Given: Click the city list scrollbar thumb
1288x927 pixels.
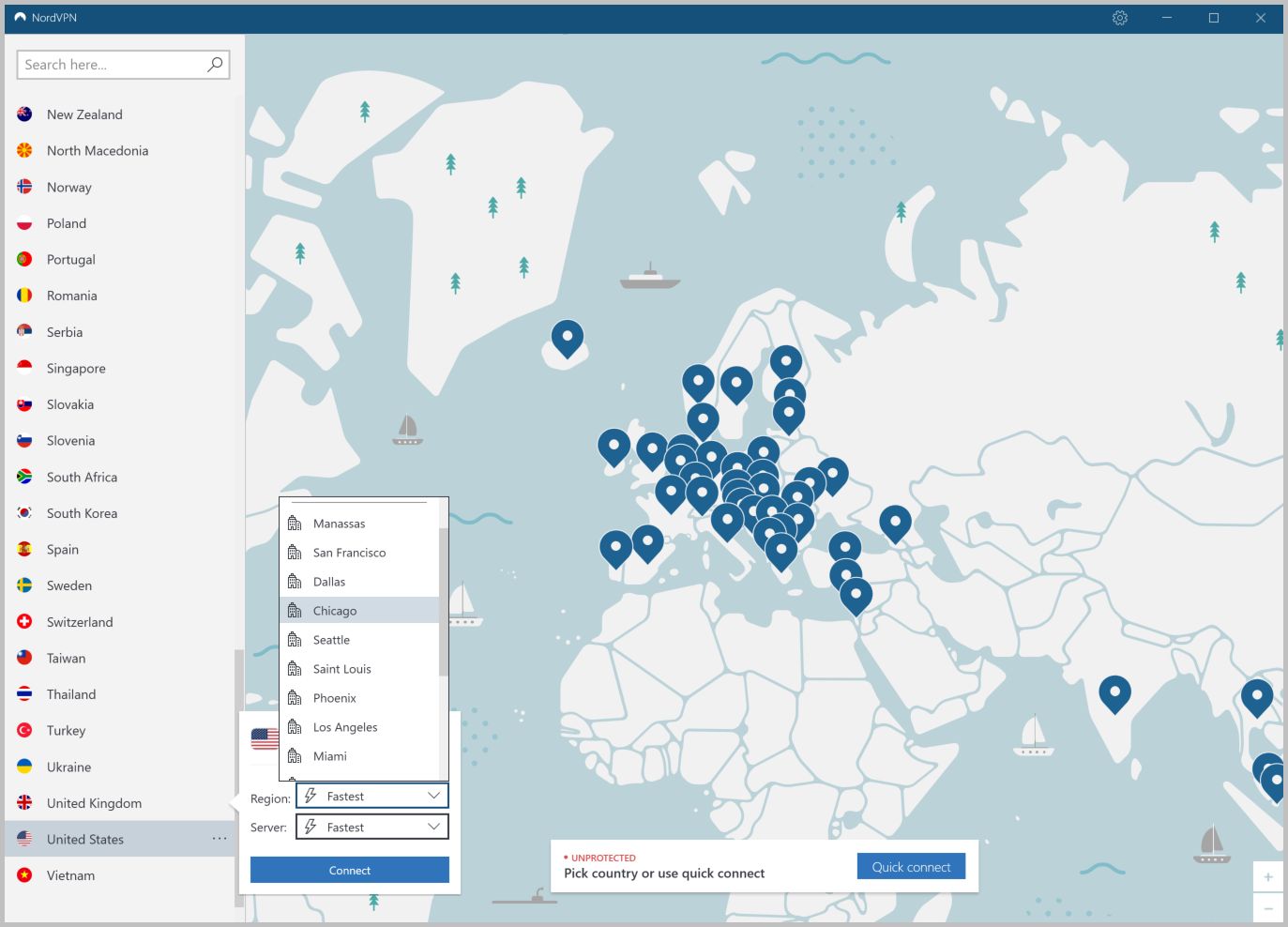Looking at the screenshot, I should [443, 600].
